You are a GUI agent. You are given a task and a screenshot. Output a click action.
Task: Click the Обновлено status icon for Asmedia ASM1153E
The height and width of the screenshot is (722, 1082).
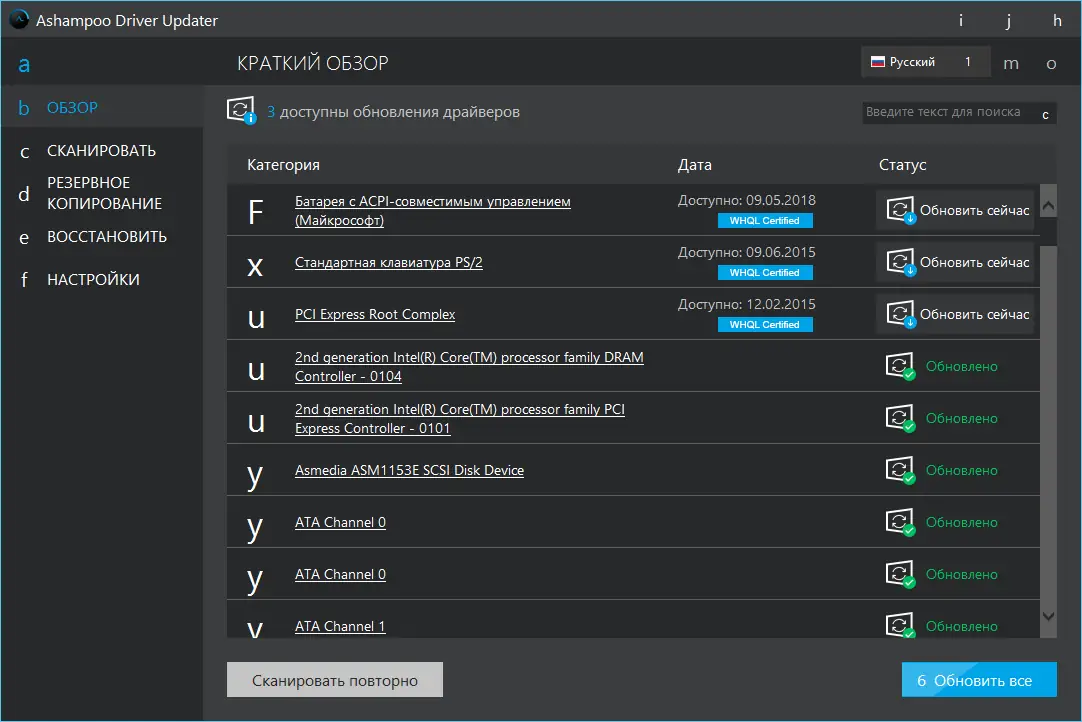(900, 470)
